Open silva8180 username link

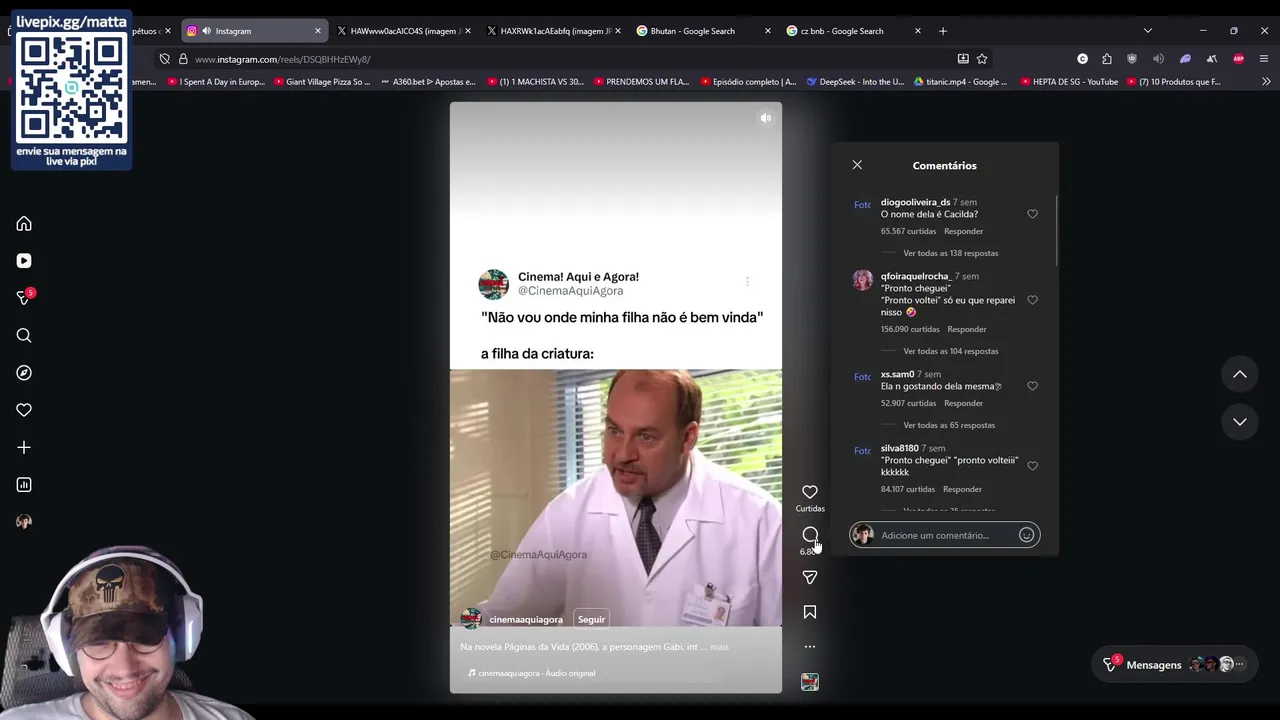point(899,448)
